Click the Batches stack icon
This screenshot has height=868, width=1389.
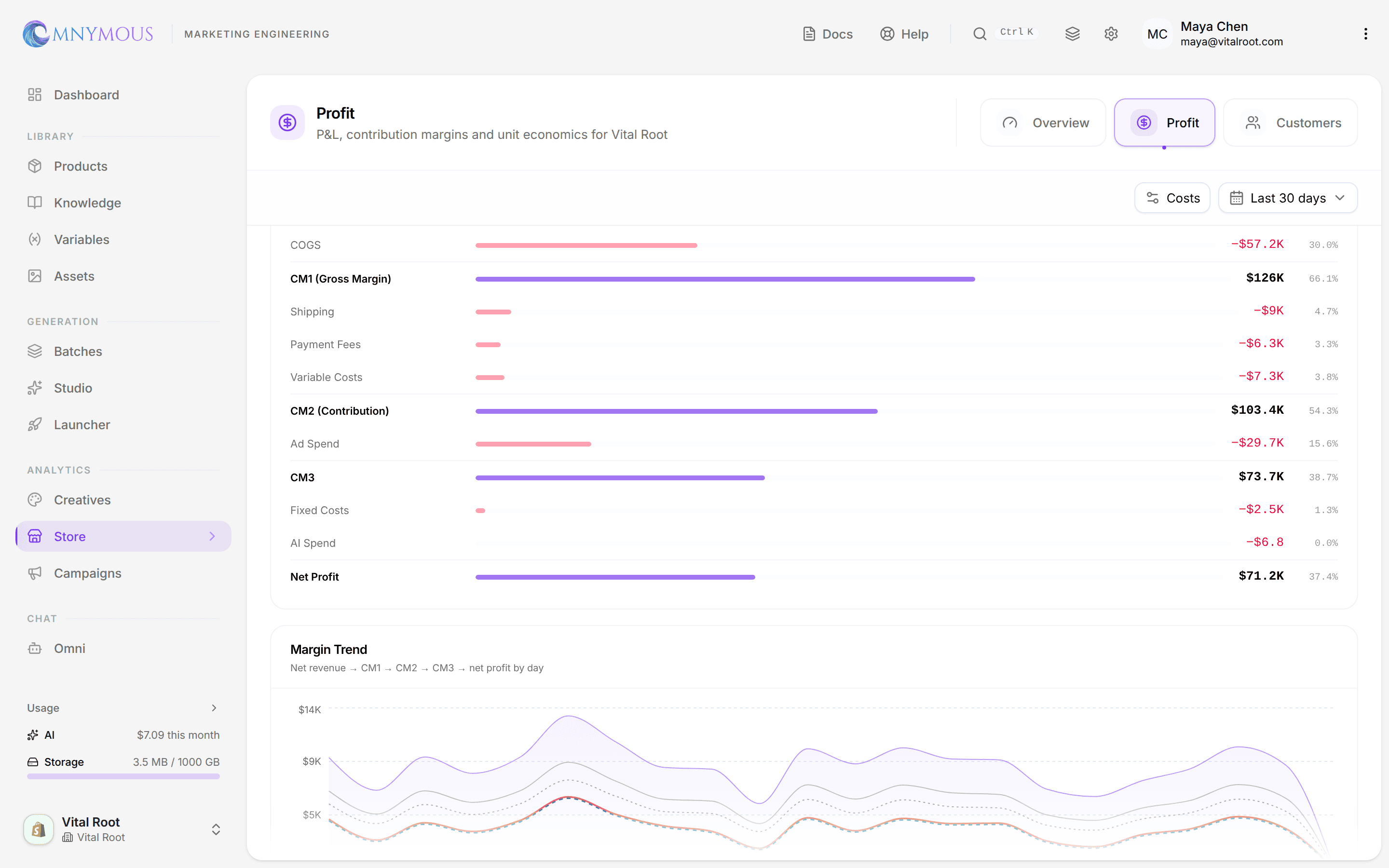(x=35, y=352)
